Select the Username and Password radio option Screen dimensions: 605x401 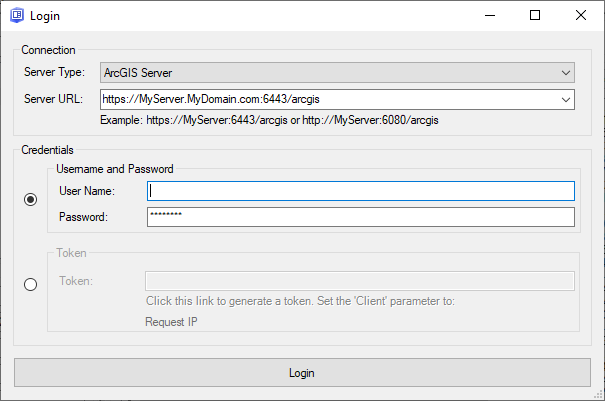tap(30, 199)
